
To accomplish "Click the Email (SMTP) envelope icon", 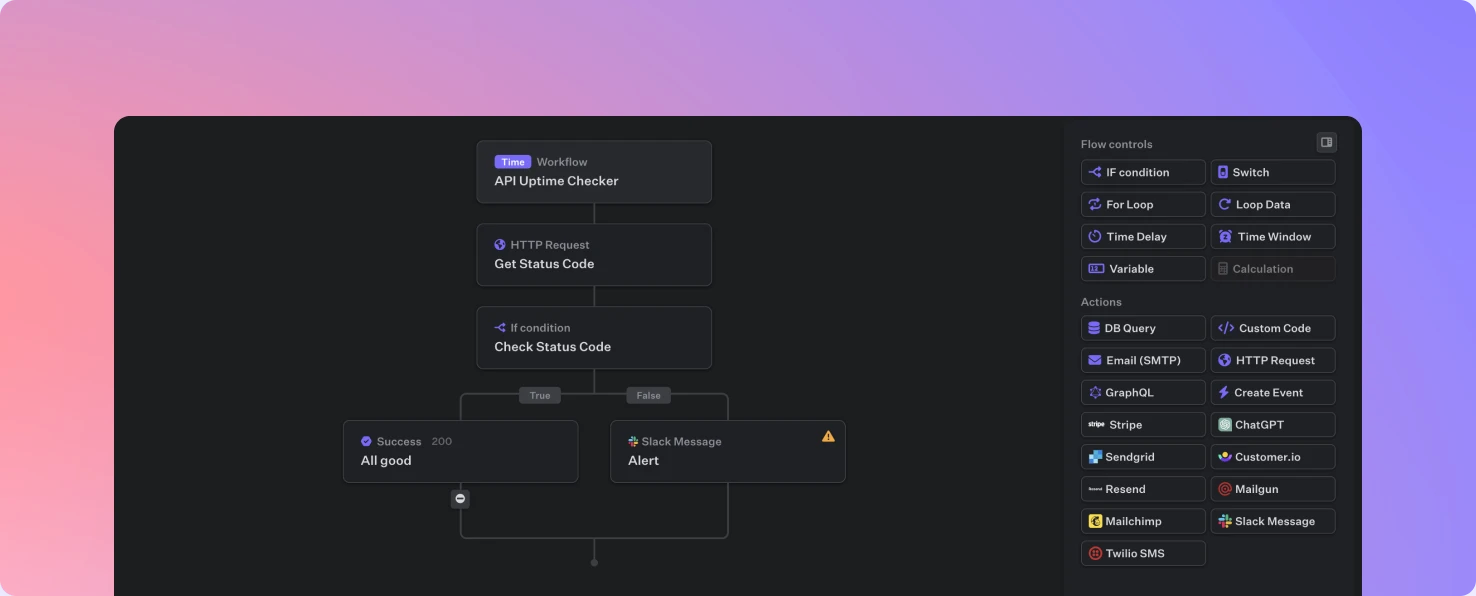I will click(1095, 360).
